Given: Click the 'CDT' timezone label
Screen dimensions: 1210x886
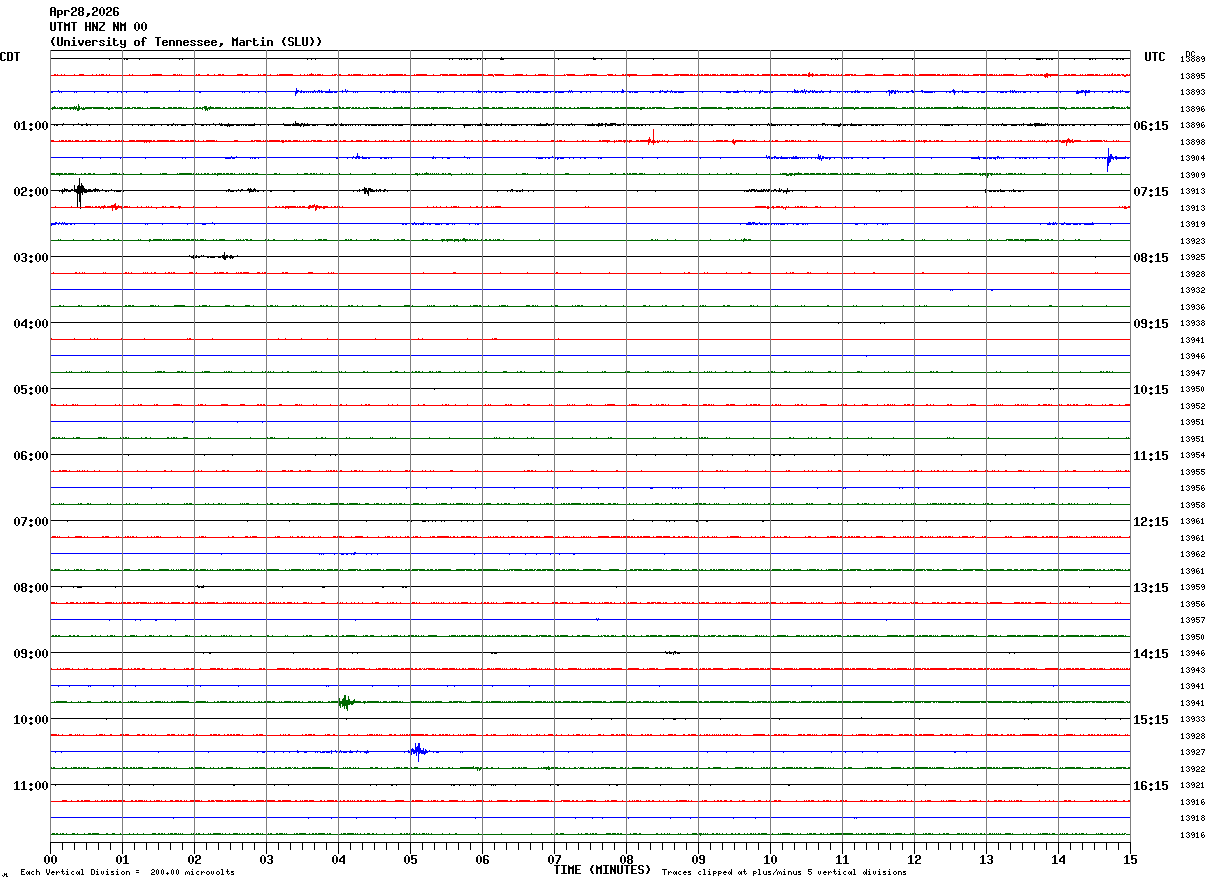Looking at the screenshot, I should (10, 57).
